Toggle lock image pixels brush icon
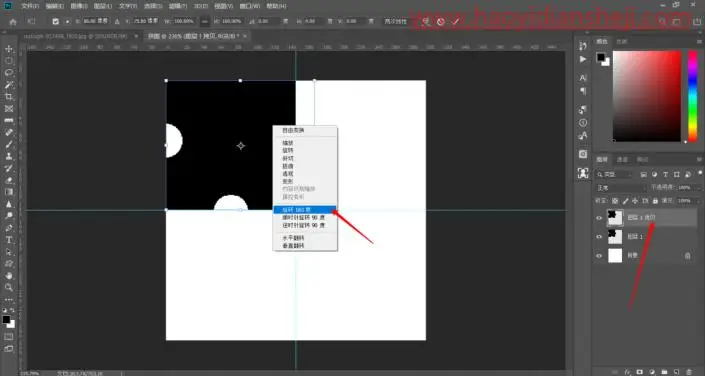The height and width of the screenshot is (376, 705). coord(625,201)
